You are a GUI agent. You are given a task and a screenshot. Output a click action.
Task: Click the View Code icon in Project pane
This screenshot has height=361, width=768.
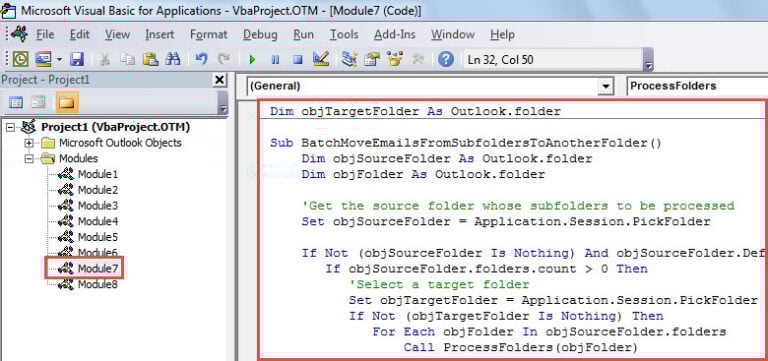point(16,102)
